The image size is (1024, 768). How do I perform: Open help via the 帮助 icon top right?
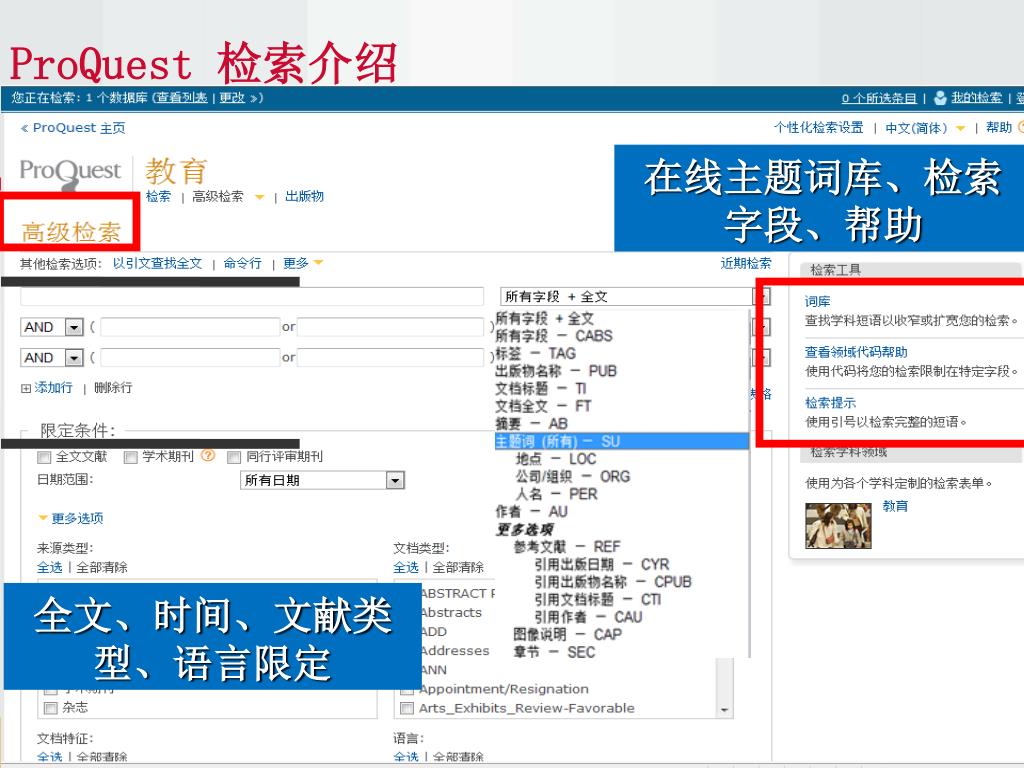[1018, 127]
